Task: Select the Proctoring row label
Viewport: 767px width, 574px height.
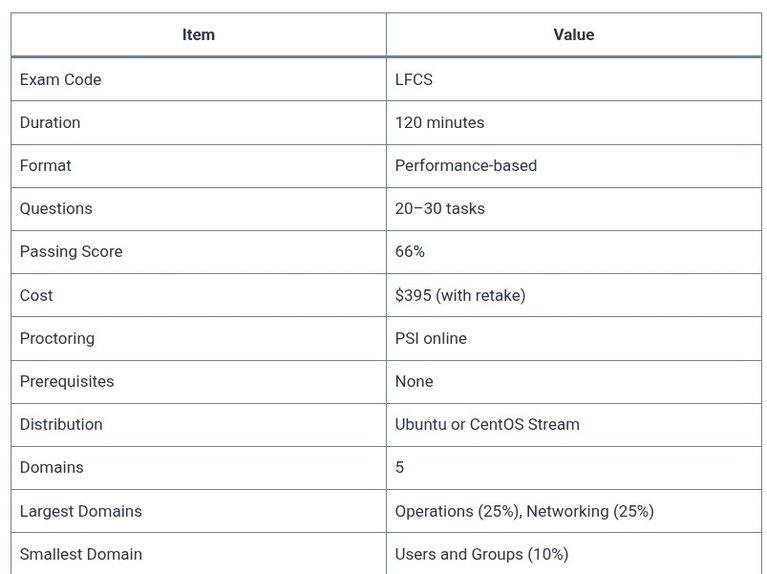Action: click(x=57, y=338)
